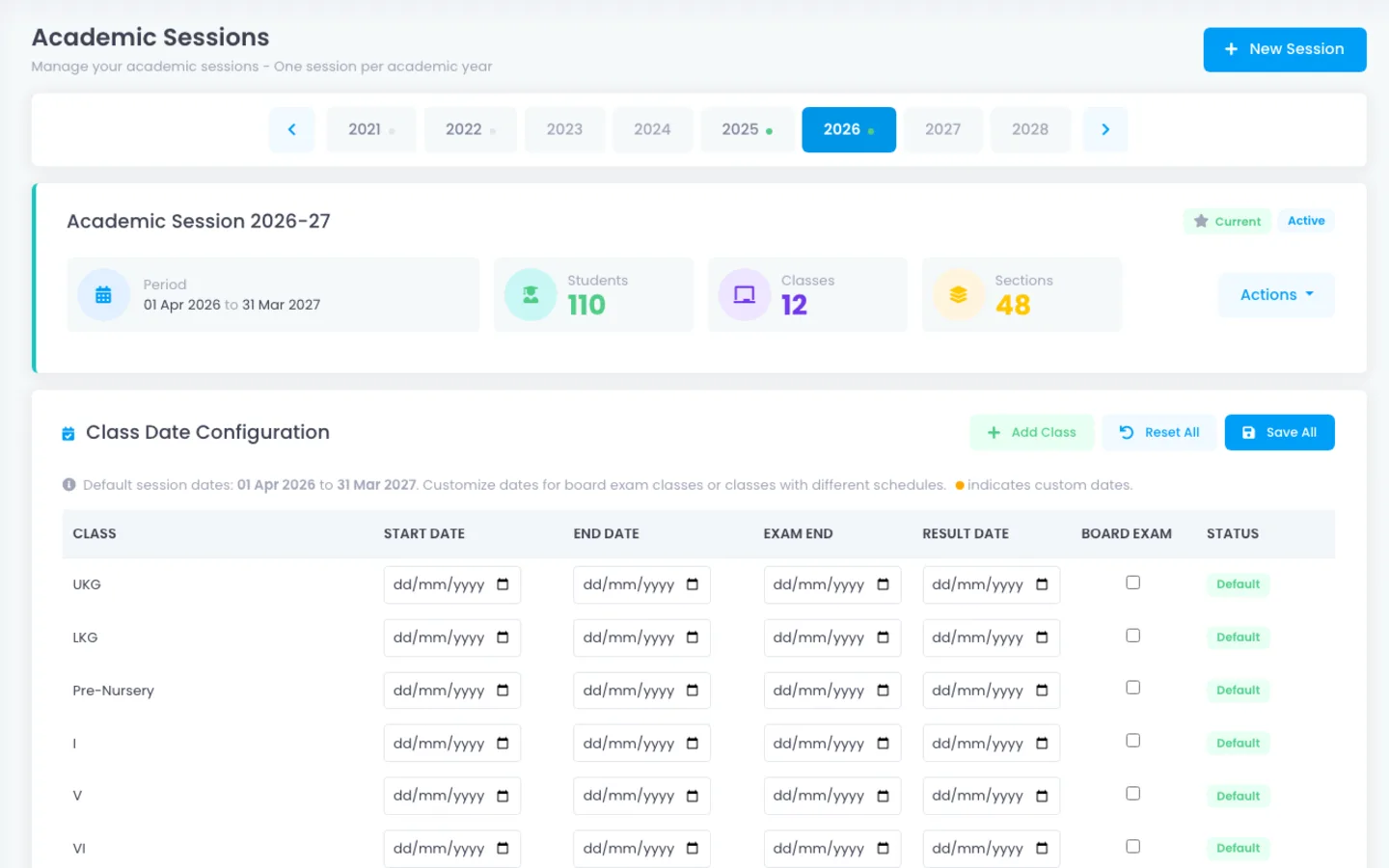Click the class I exam end date field
The width and height of the screenshot is (1389, 868).
[x=832, y=743]
